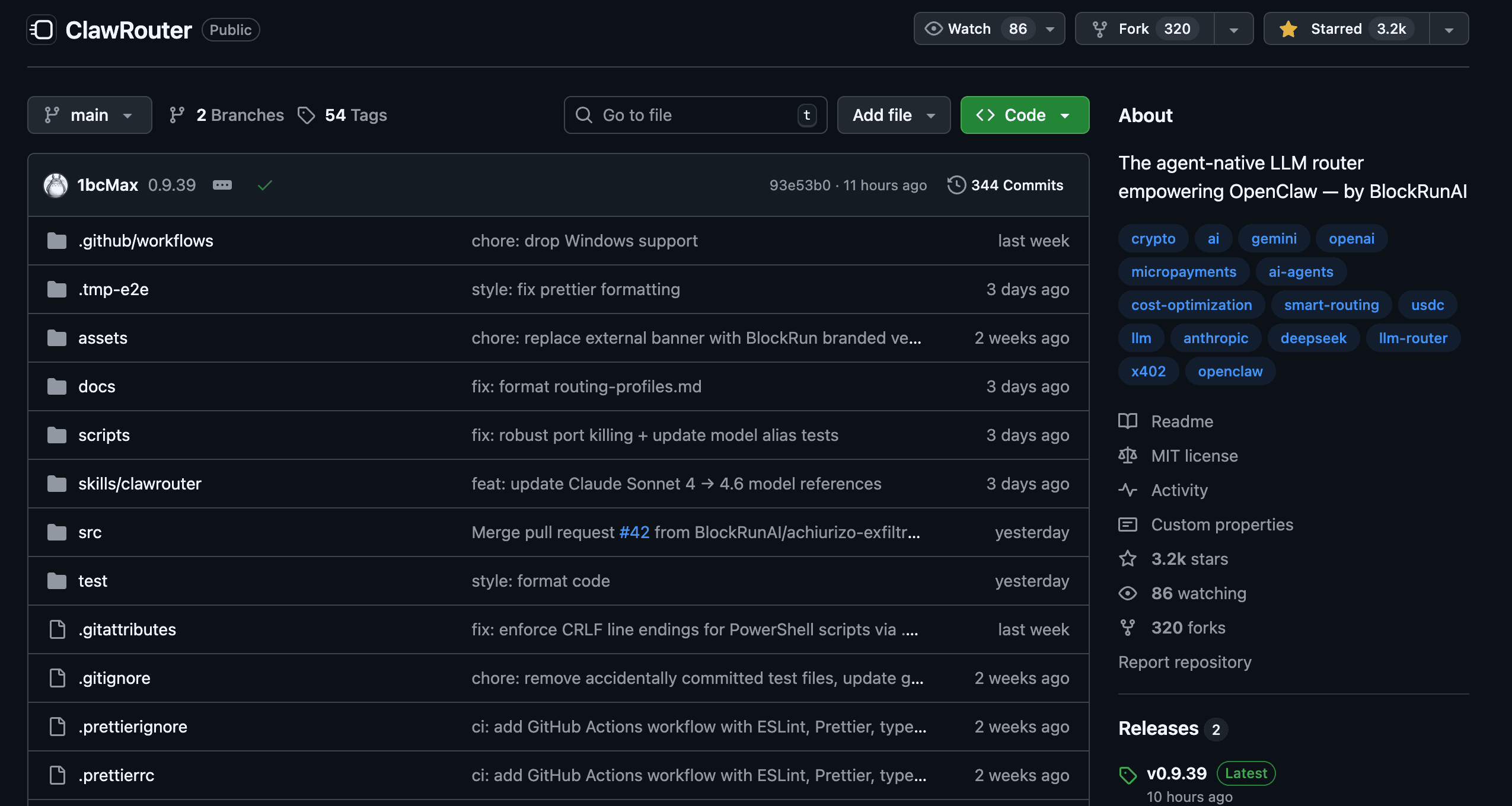1512x806 pixels.
Task: Expand the Code clone dropdown
Action: click(x=1066, y=114)
